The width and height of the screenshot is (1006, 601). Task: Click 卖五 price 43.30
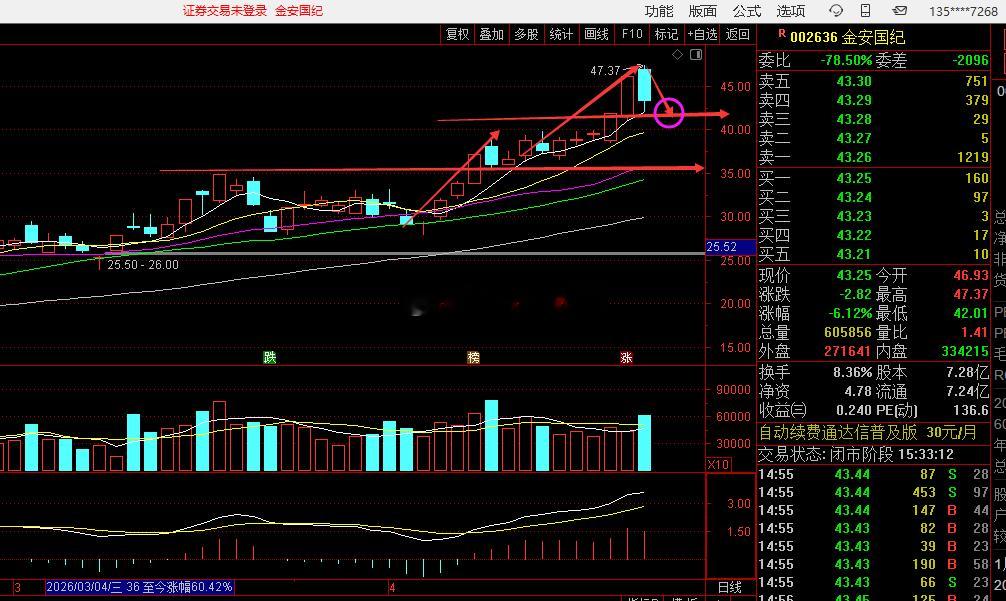tap(854, 81)
